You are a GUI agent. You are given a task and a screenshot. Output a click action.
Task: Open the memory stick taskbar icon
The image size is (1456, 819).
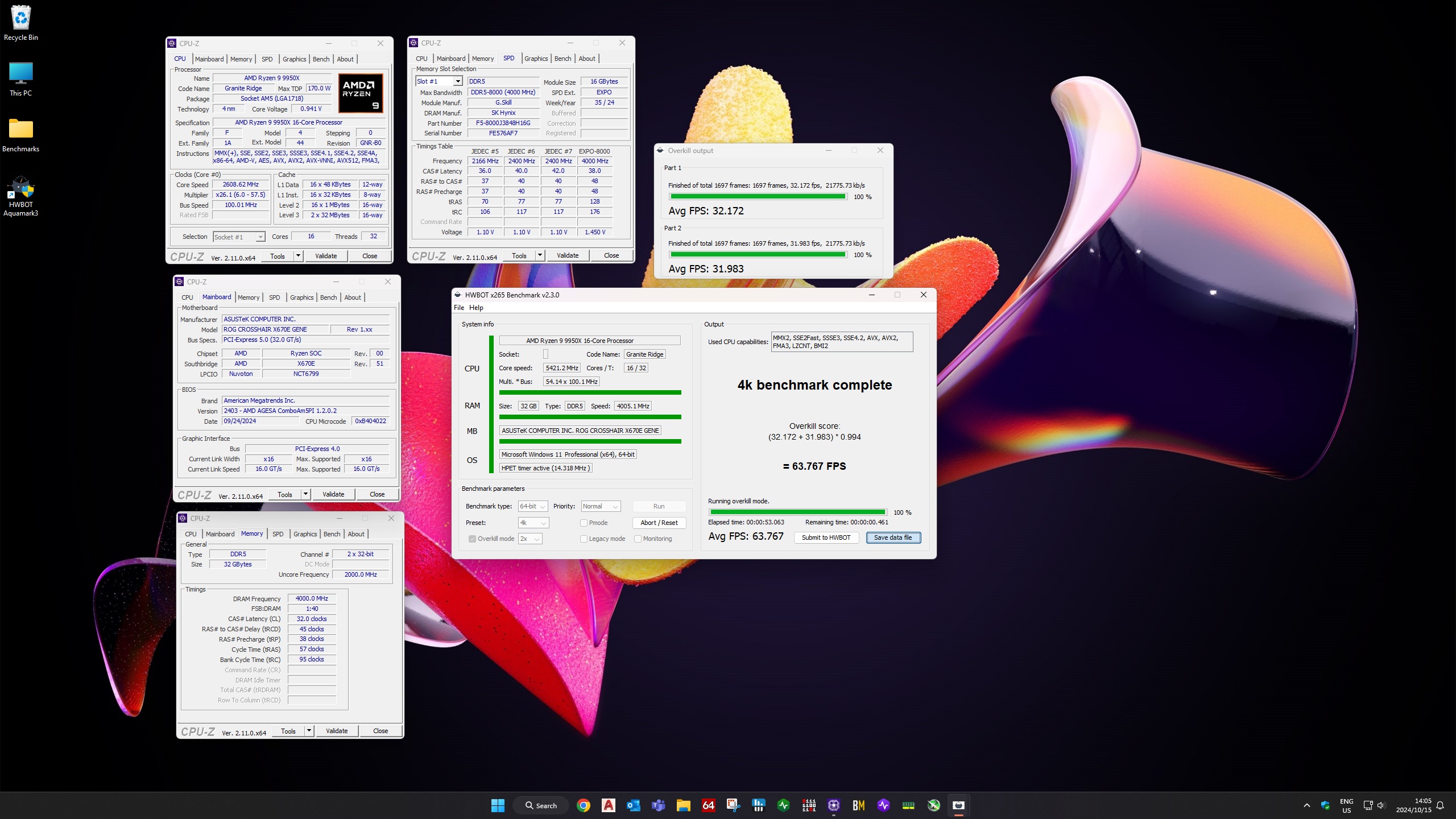point(909,805)
